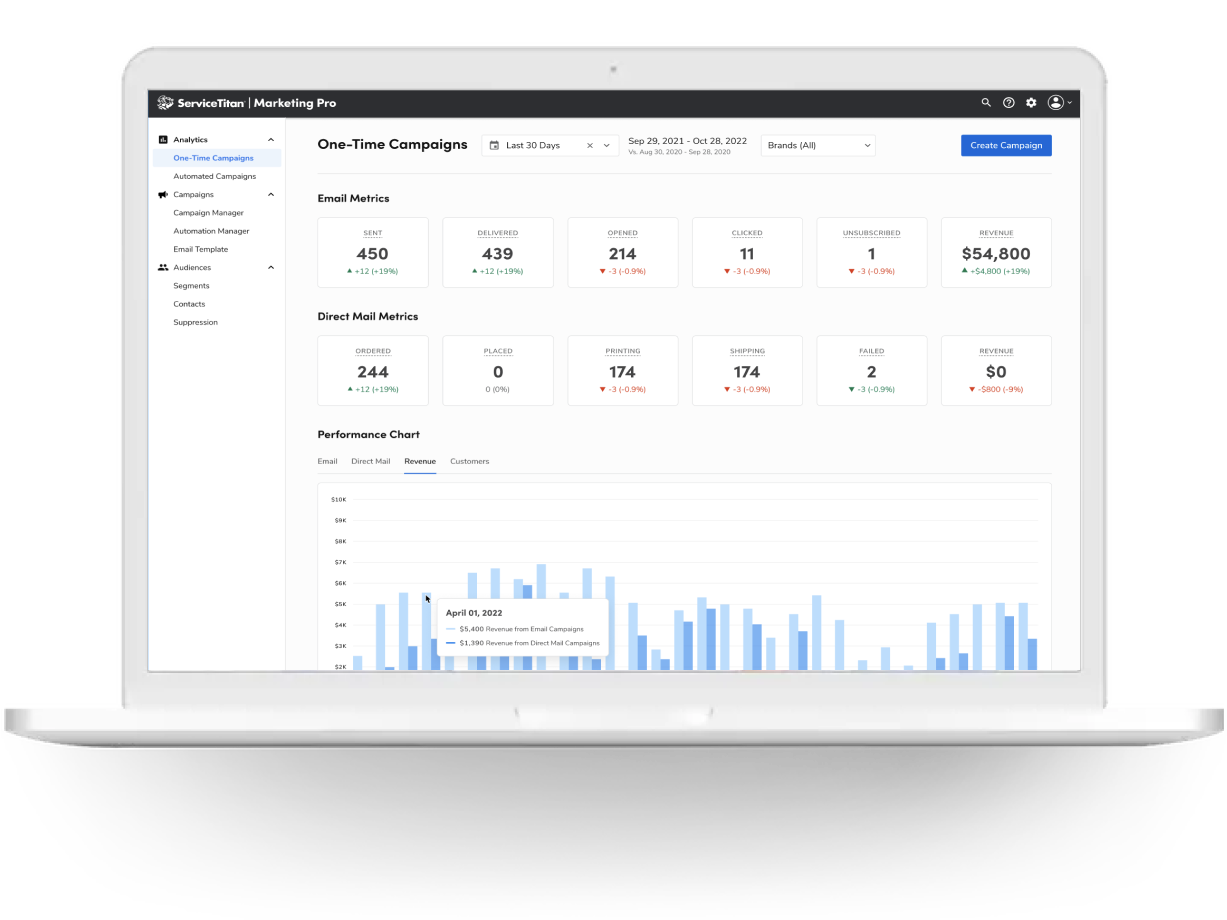1227x920 pixels.
Task: Clear the Last 30 Days filter
Action: [590, 146]
